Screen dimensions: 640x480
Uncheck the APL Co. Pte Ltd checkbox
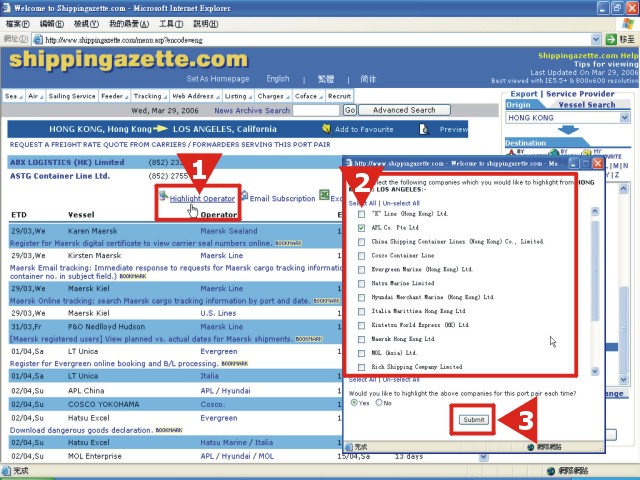pos(361,228)
